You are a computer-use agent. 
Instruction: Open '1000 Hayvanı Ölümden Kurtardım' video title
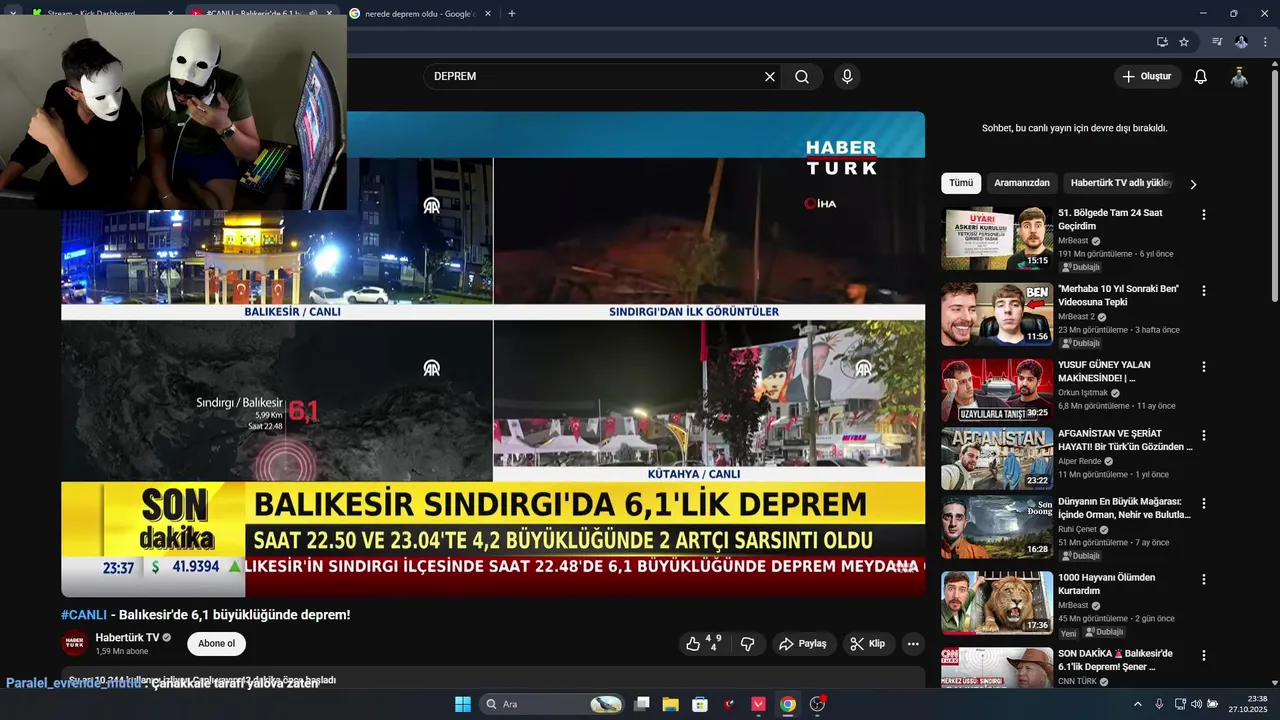tap(1107, 584)
